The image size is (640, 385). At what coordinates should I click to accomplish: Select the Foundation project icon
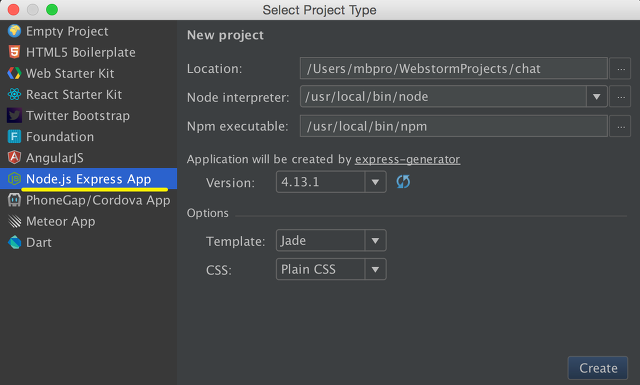coord(14,137)
